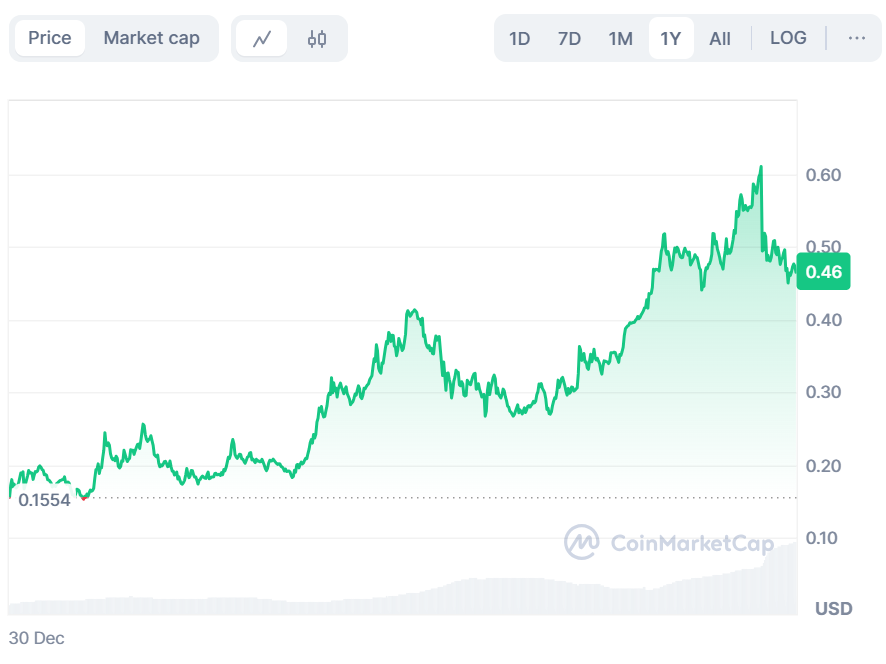Click the CoinMarketCap logo watermark
Viewport: 886px width, 664px height.
tap(581, 542)
